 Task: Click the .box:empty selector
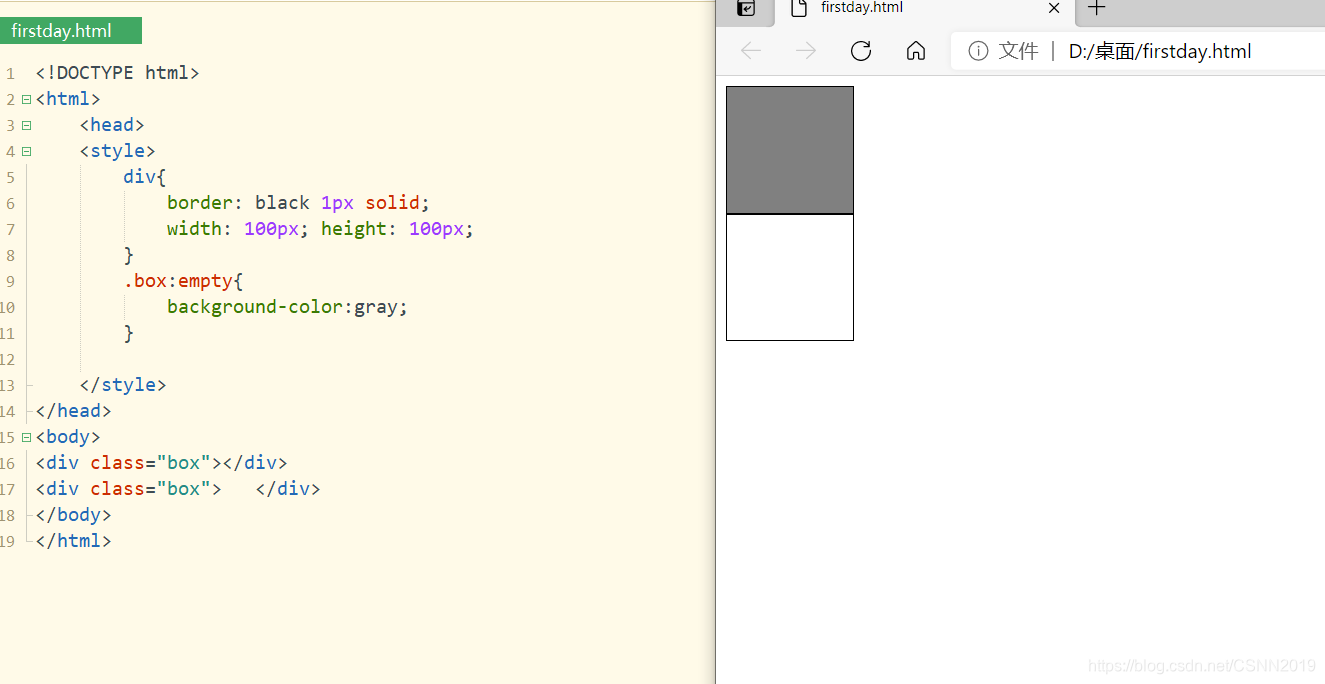[183, 281]
